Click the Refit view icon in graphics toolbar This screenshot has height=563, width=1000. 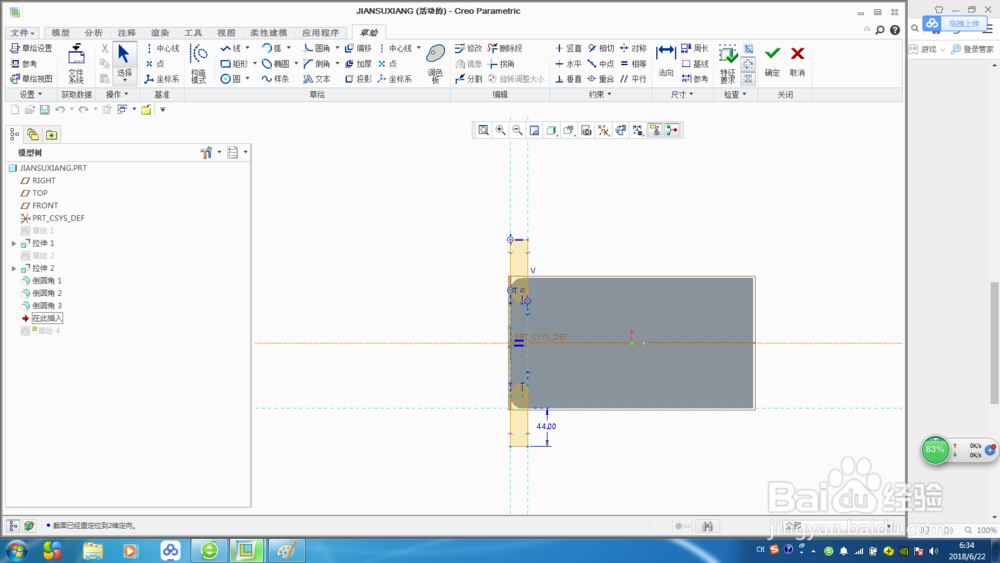483,130
